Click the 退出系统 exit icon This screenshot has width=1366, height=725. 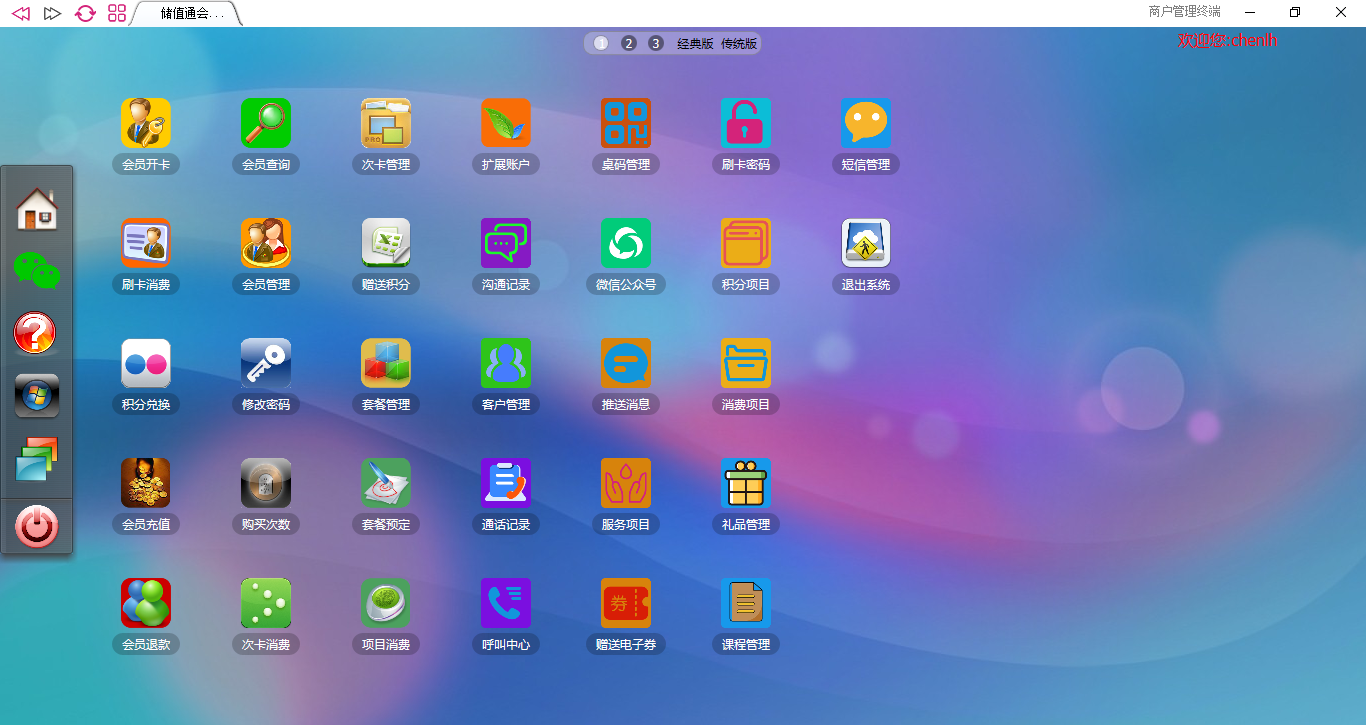pos(866,243)
